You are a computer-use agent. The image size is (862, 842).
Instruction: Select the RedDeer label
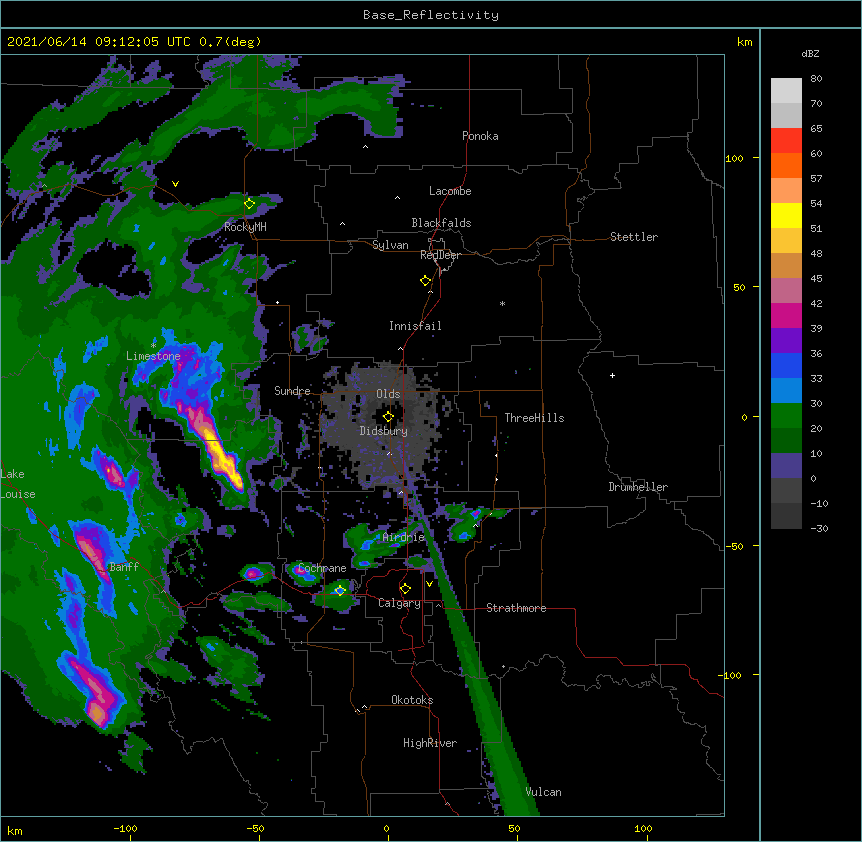pos(440,255)
